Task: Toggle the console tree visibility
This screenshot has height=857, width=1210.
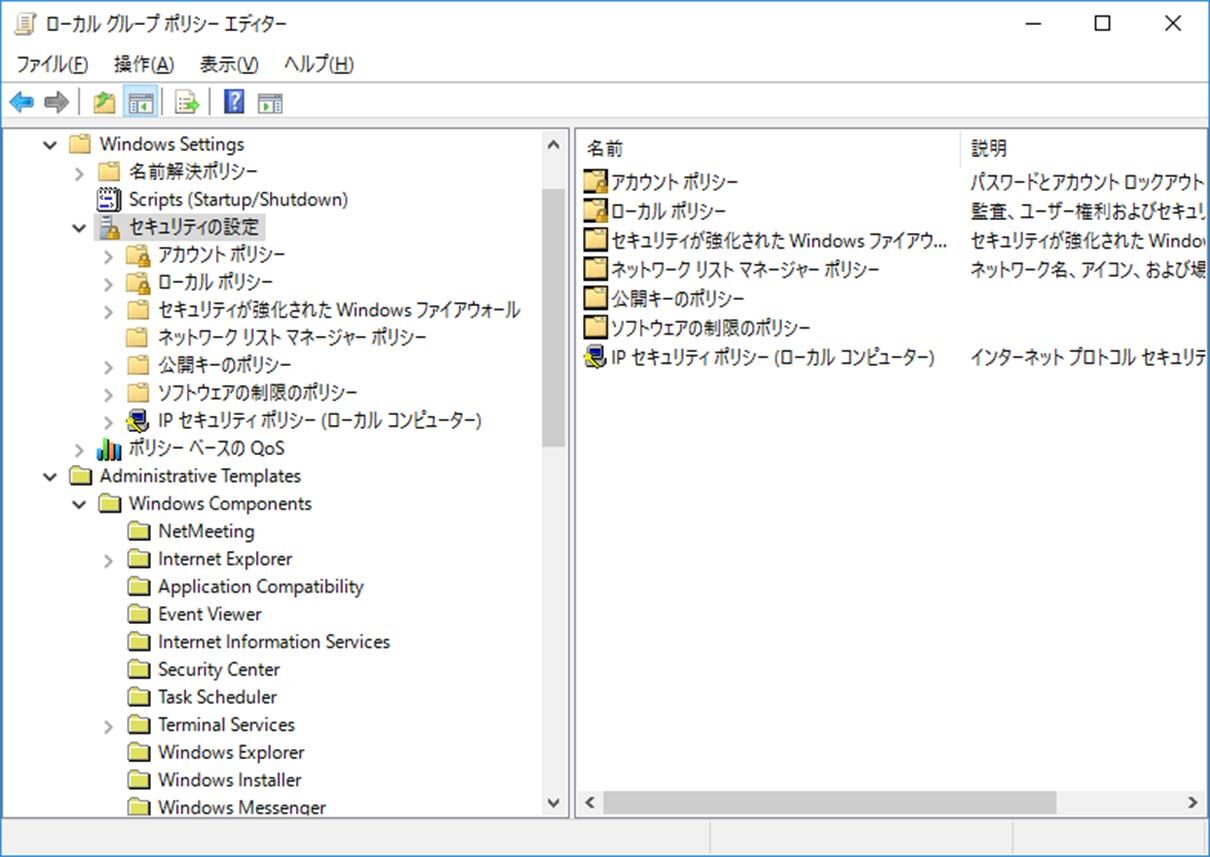Action: pyautogui.click(x=141, y=101)
